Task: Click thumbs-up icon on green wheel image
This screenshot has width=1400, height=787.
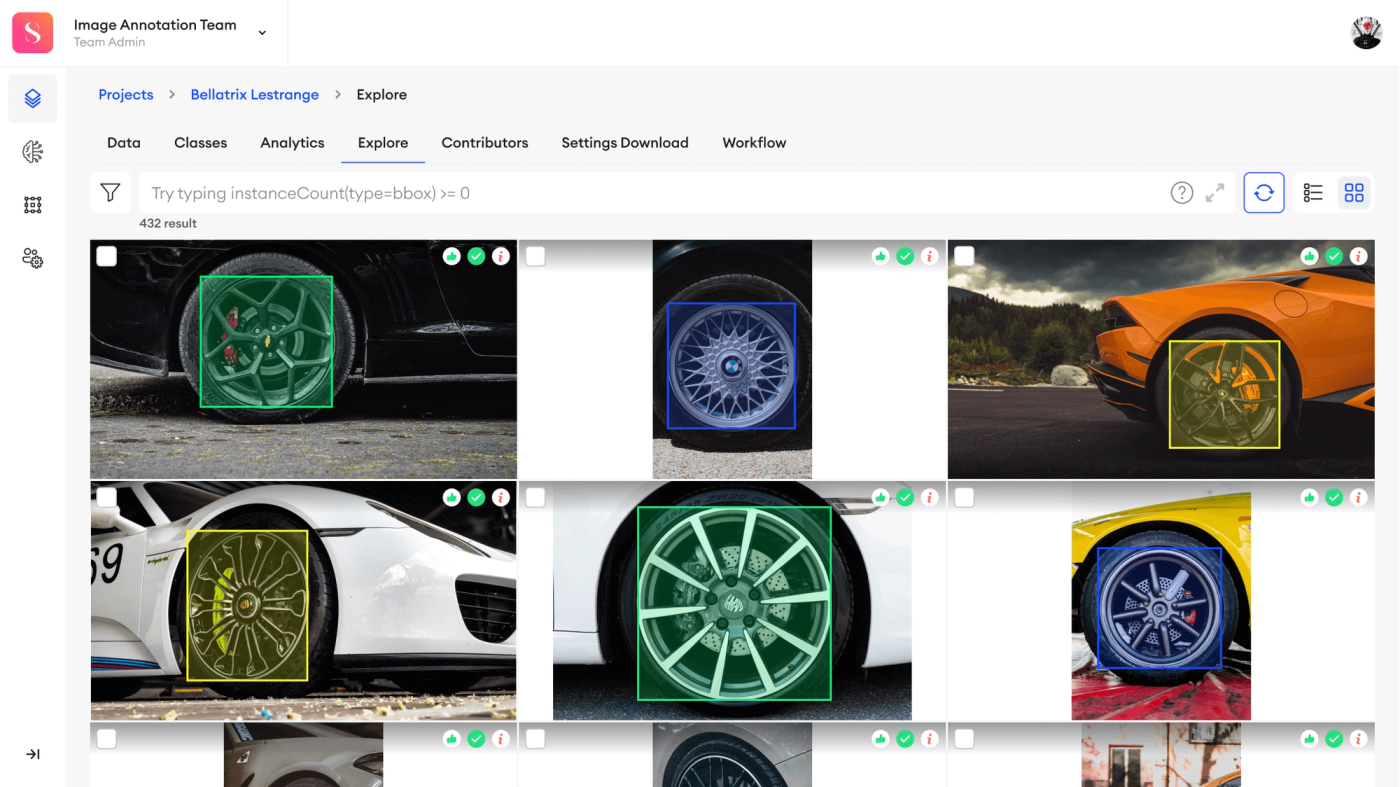Action: [452, 256]
